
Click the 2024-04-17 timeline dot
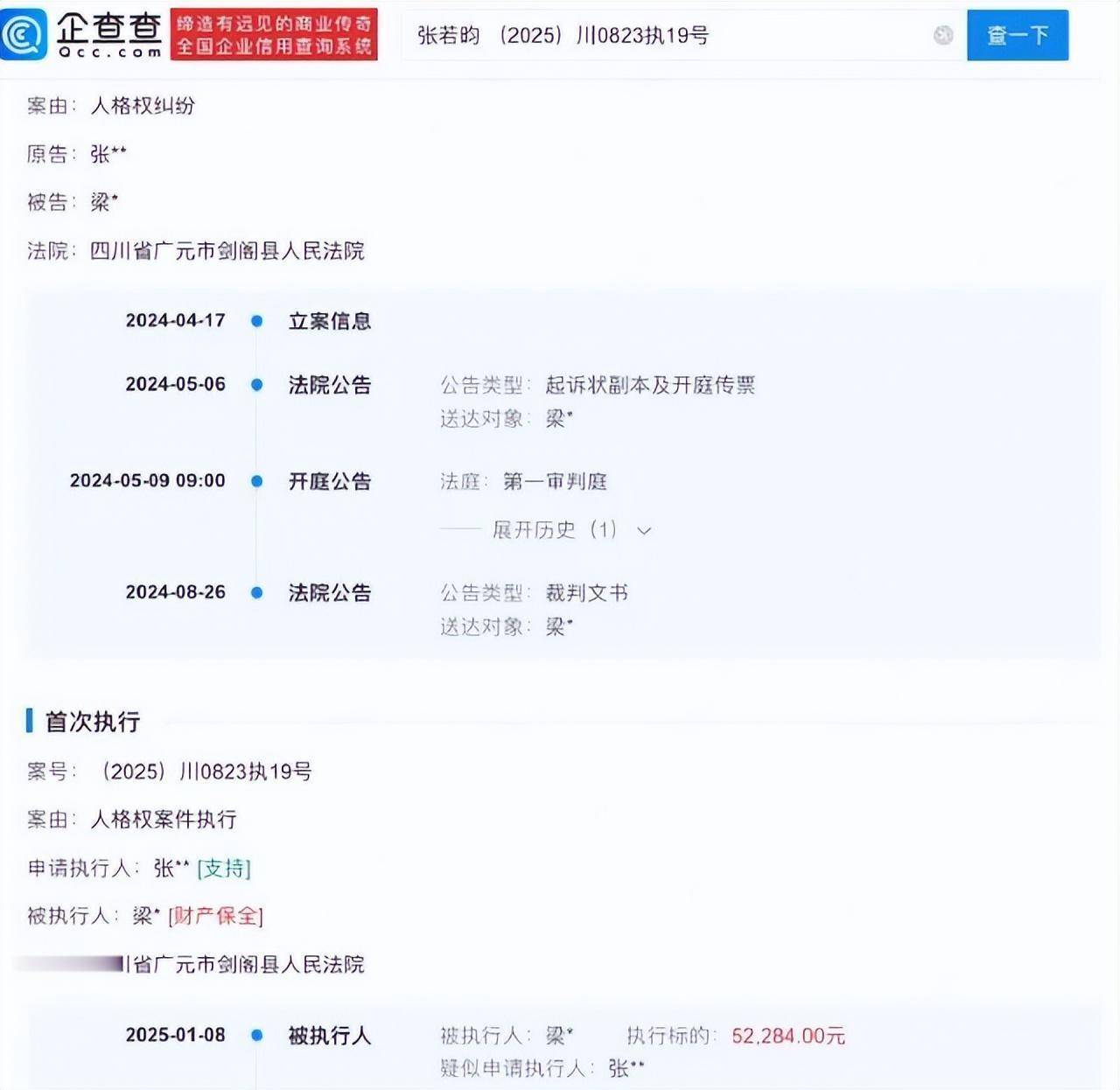(257, 321)
